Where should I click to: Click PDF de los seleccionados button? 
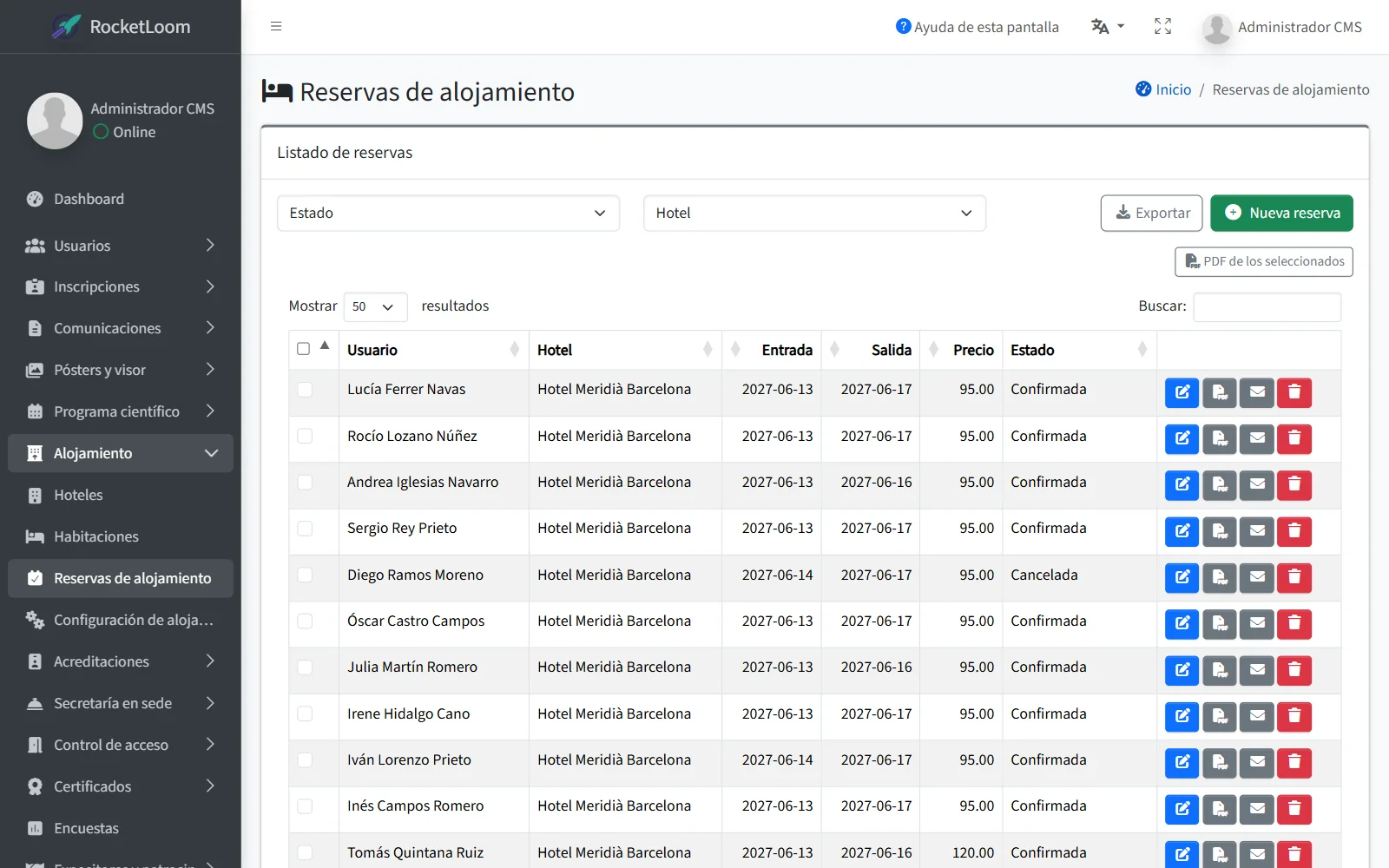coord(1263,261)
